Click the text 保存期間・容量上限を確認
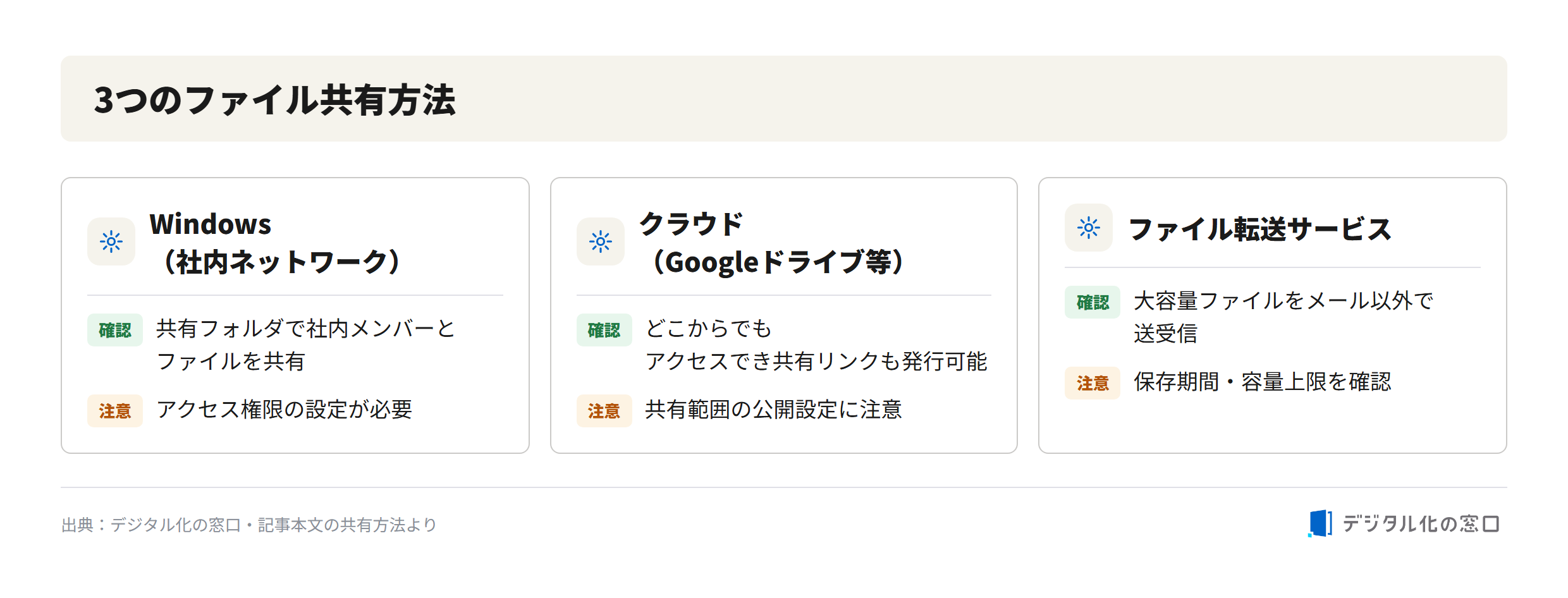The image size is (1568, 598). pyautogui.click(x=1263, y=382)
